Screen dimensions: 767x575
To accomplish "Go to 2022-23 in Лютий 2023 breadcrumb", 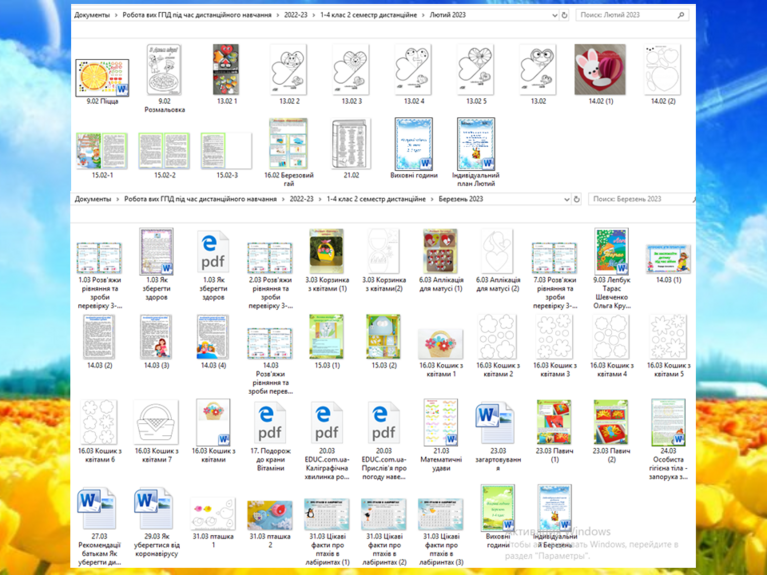I will (295, 15).
